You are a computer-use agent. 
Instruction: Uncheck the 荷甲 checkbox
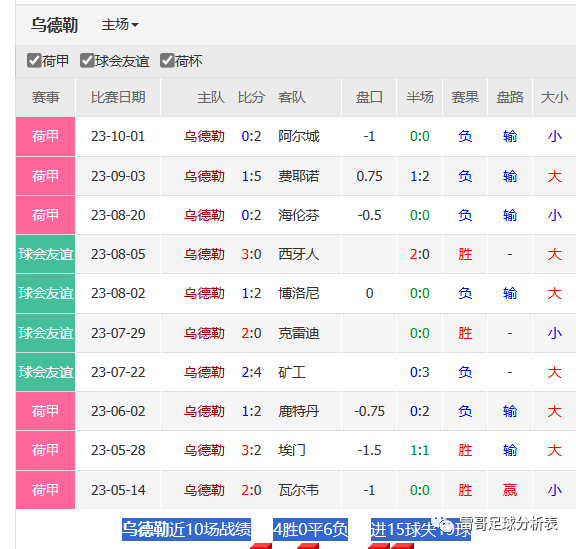(34, 61)
